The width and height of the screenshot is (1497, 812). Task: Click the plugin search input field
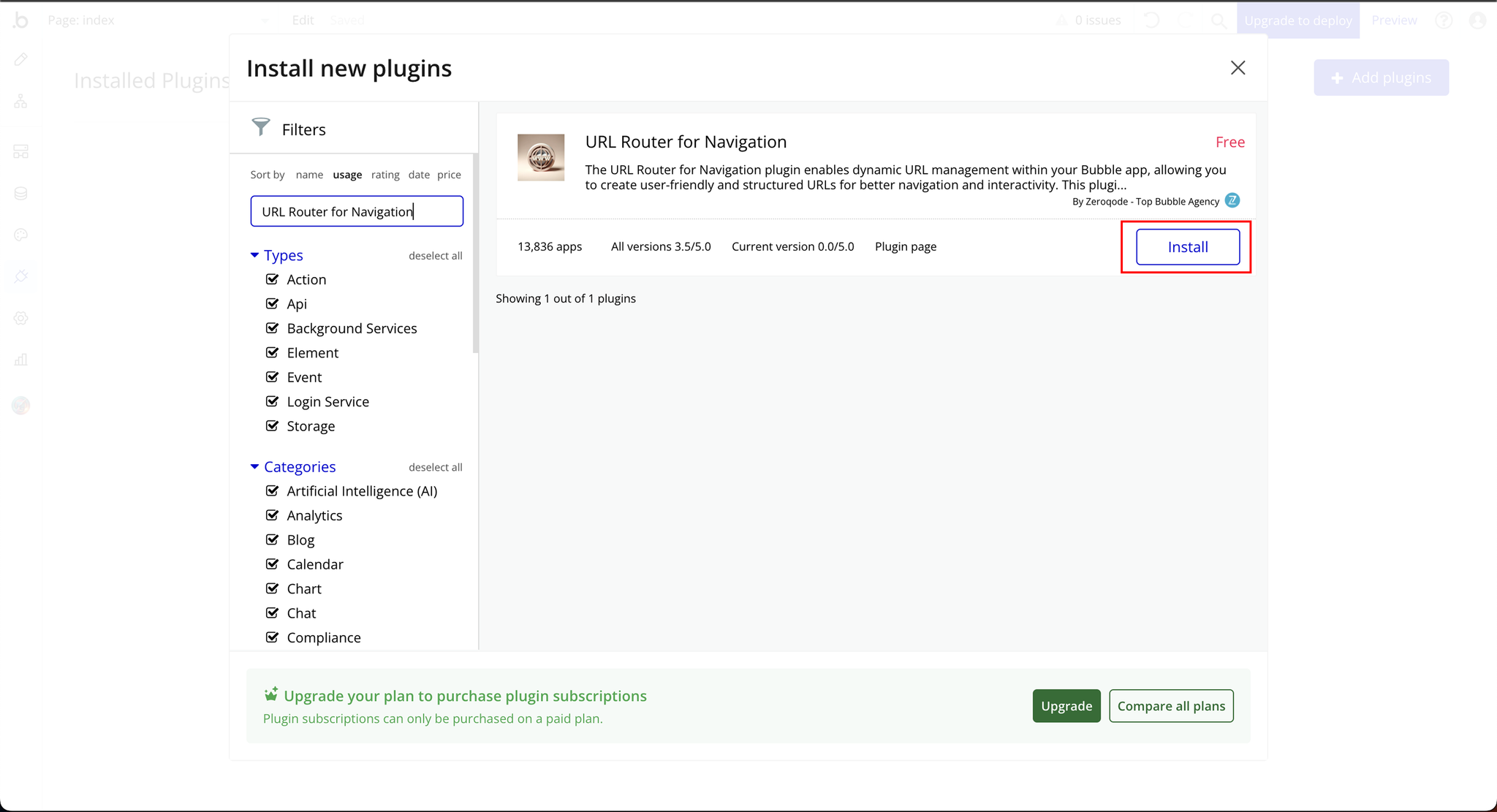pyautogui.click(x=357, y=211)
